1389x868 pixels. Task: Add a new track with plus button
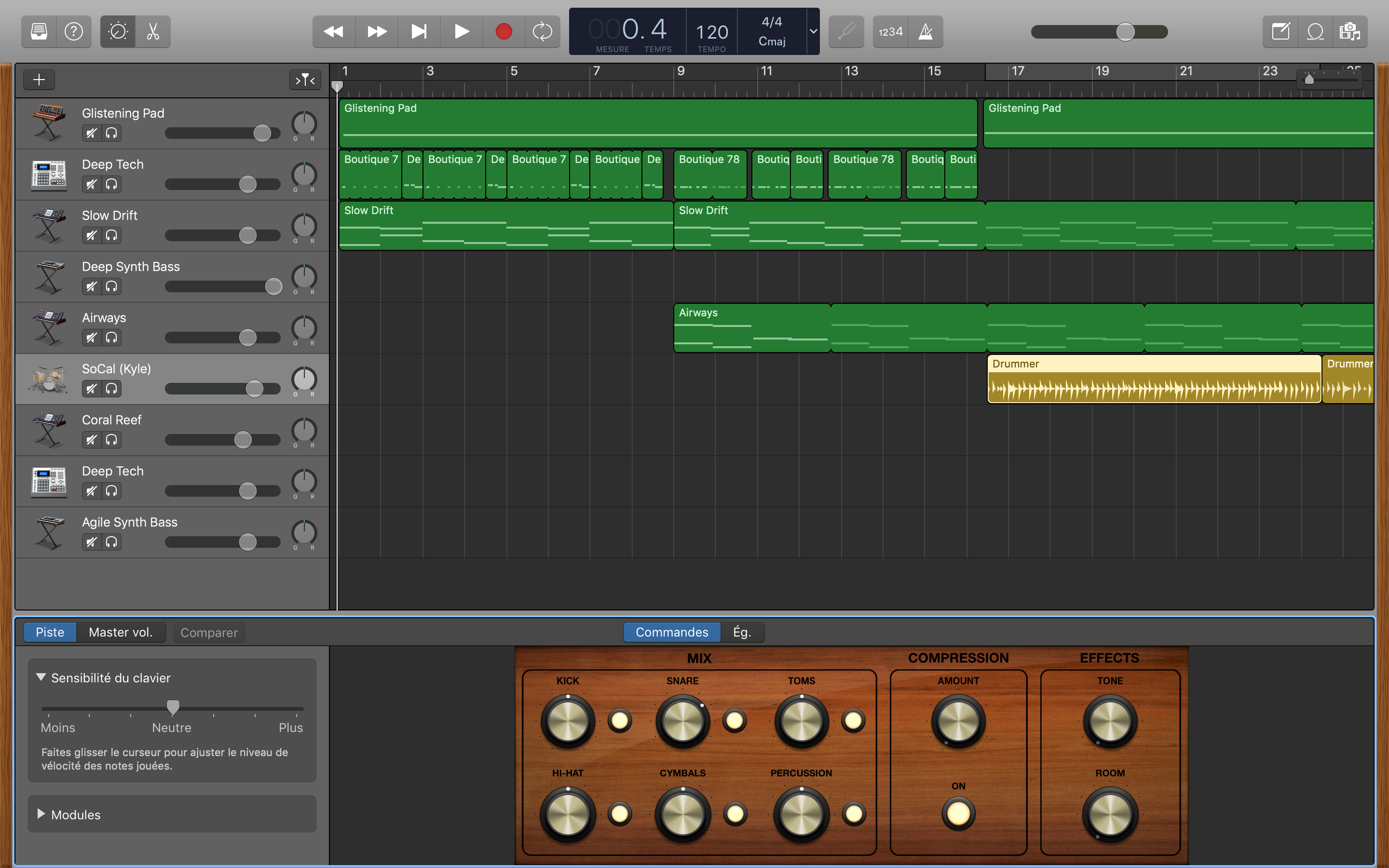click(x=39, y=79)
